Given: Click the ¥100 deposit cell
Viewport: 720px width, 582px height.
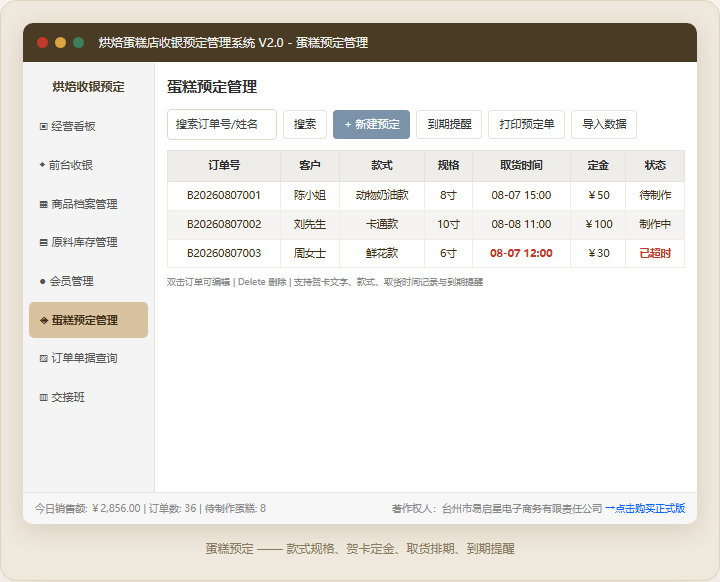Looking at the screenshot, I should (598, 225).
